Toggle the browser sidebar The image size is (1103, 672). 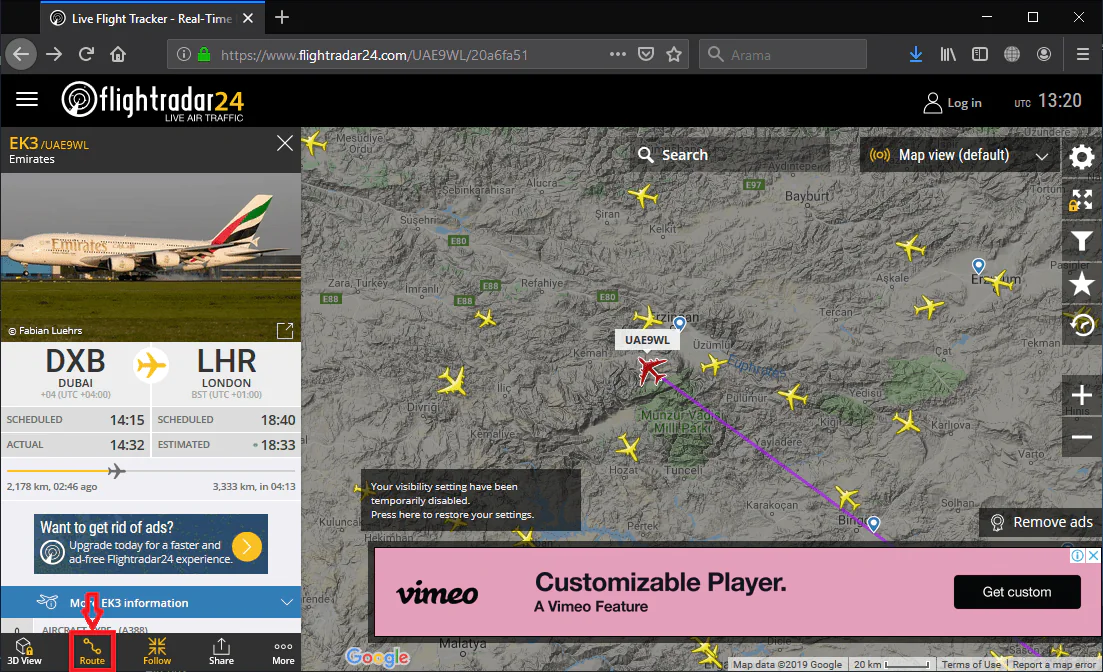pyautogui.click(x=979, y=54)
